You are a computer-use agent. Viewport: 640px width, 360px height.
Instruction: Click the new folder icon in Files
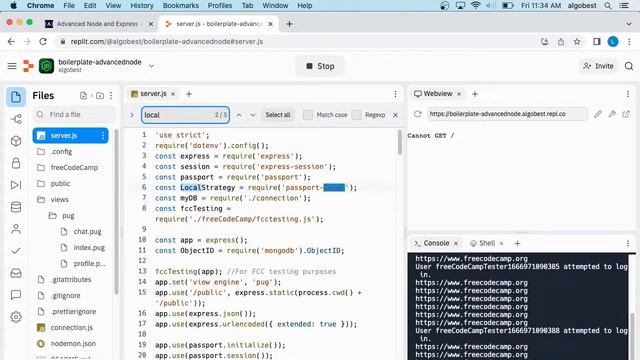100,96
